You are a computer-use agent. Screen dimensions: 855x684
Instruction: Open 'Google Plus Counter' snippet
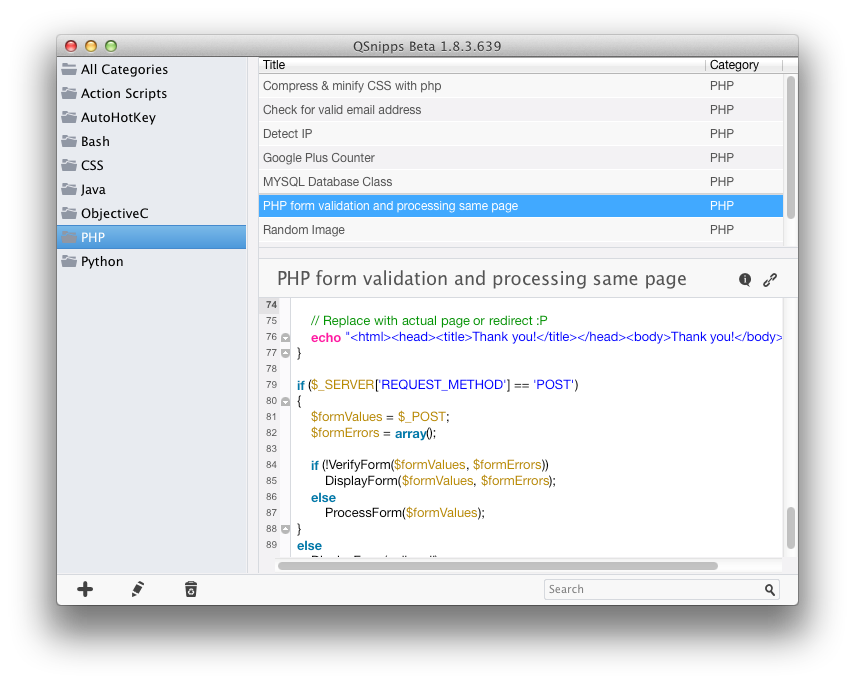tap(521, 158)
